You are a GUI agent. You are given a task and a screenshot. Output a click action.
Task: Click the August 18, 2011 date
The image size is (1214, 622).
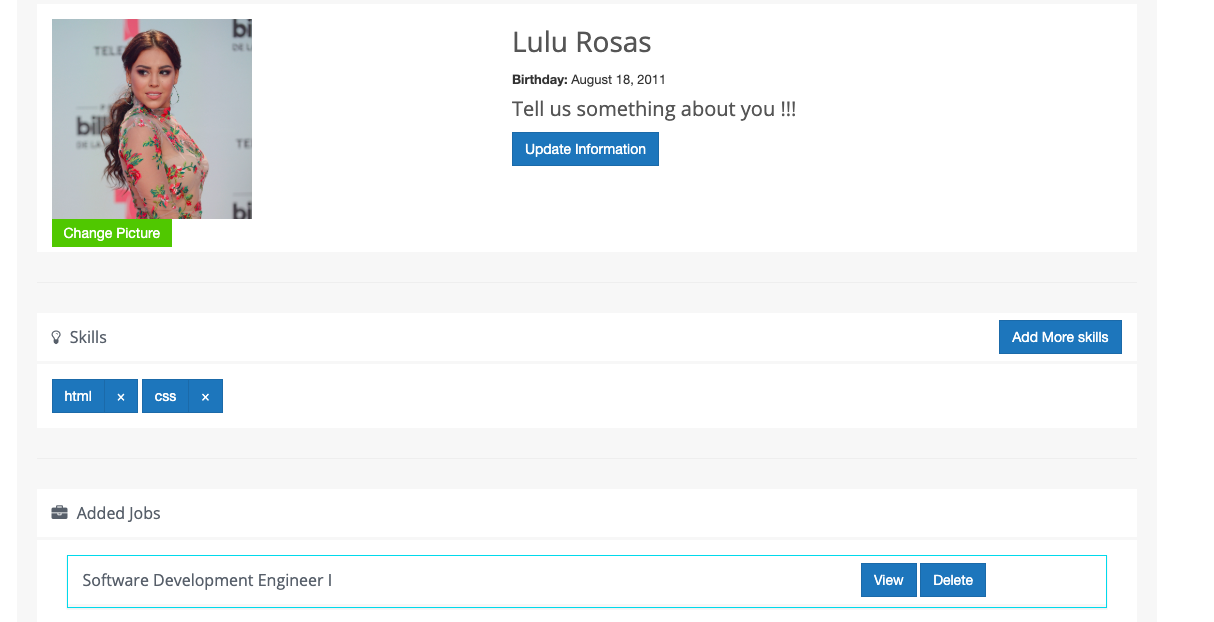[x=618, y=80]
